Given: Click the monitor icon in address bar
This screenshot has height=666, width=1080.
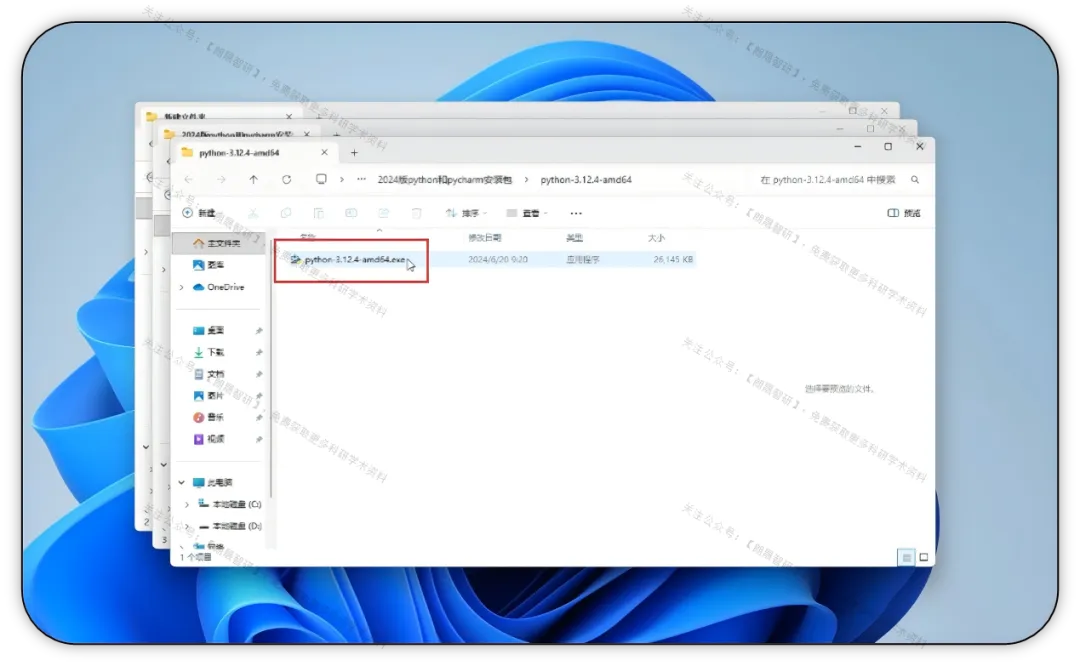Looking at the screenshot, I should [321, 179].
